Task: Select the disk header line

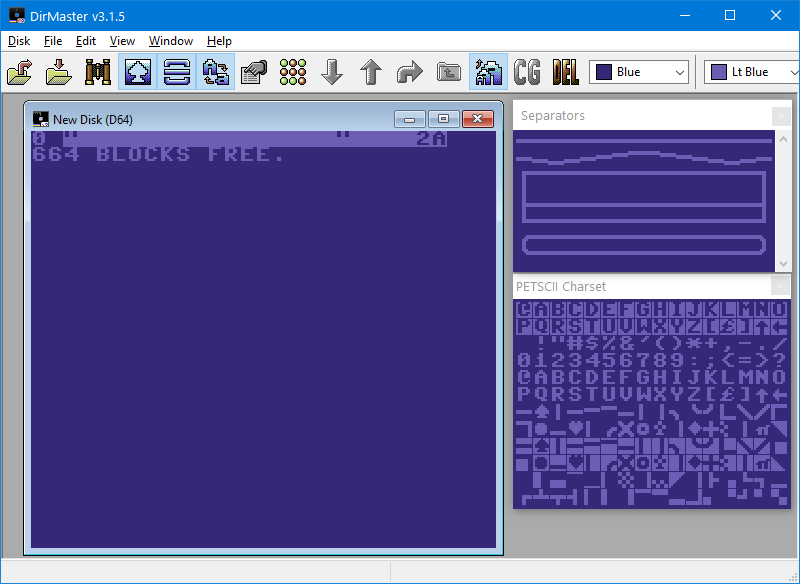Action: coord(239,139)
